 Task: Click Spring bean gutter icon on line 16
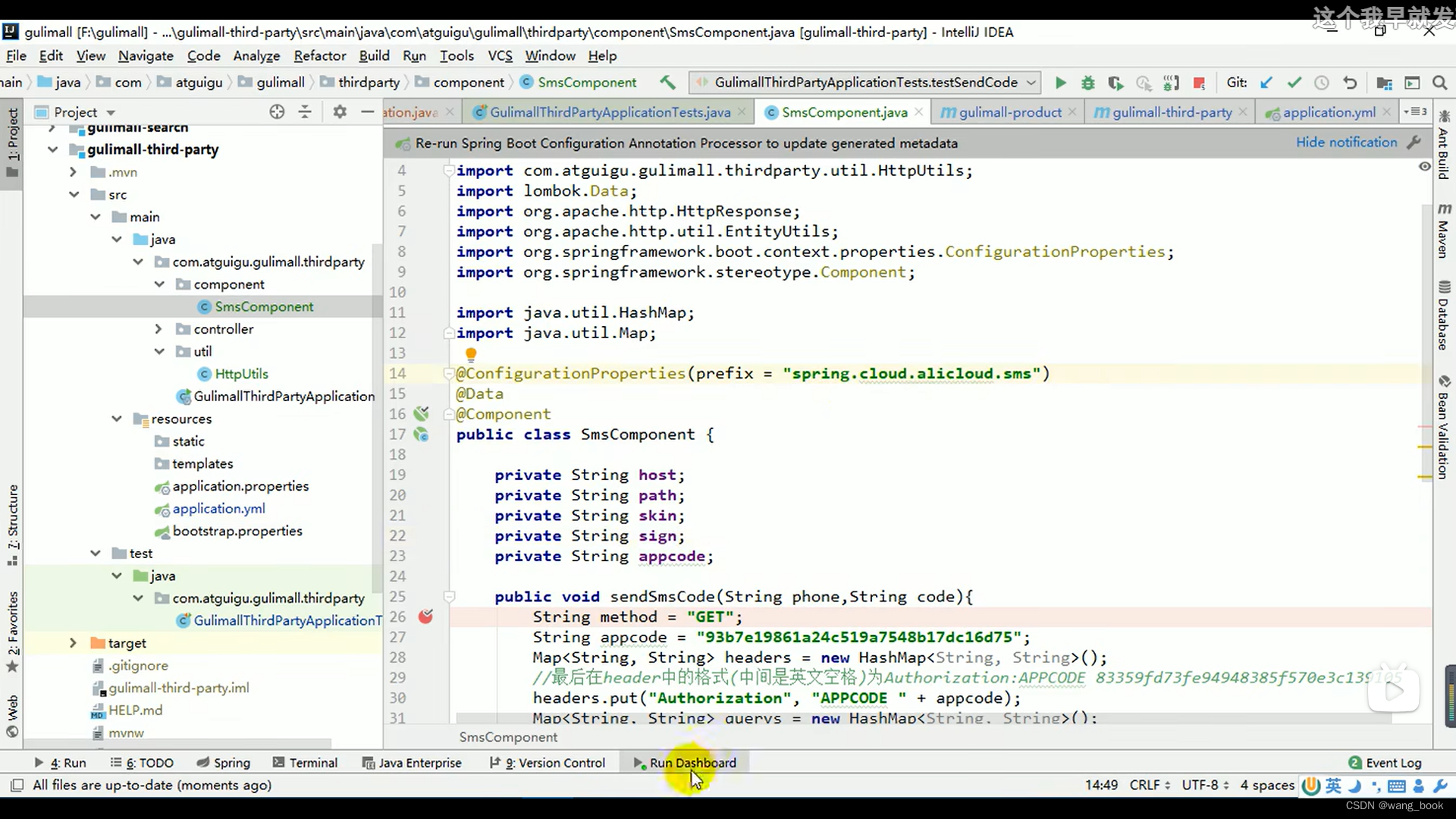click(x=422, y=414)
